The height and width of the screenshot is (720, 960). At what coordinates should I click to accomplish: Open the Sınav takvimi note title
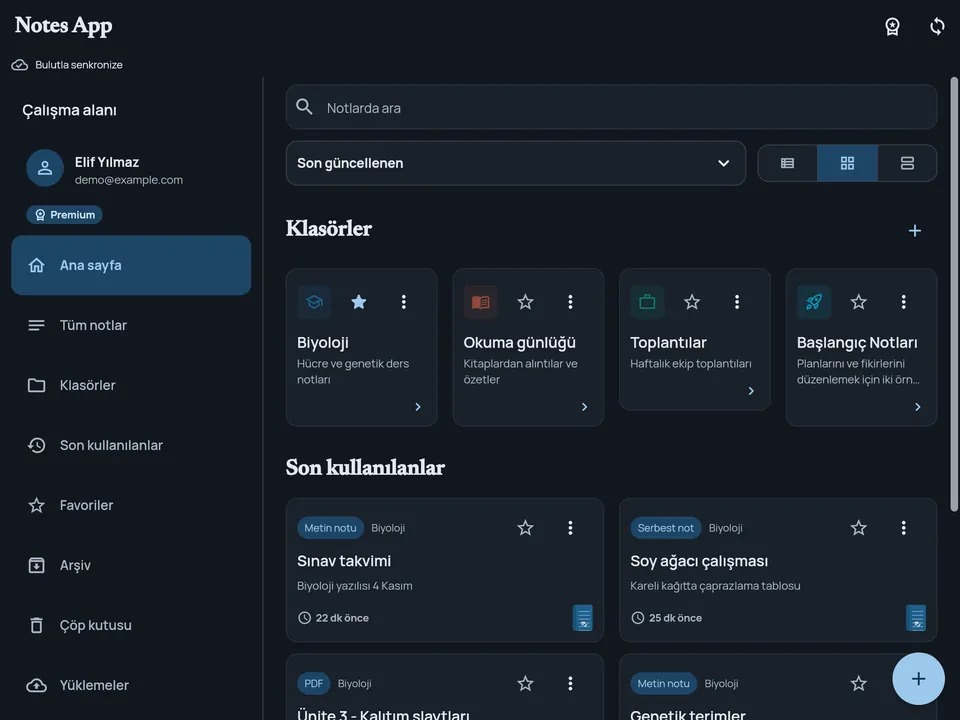pos(344,561)
